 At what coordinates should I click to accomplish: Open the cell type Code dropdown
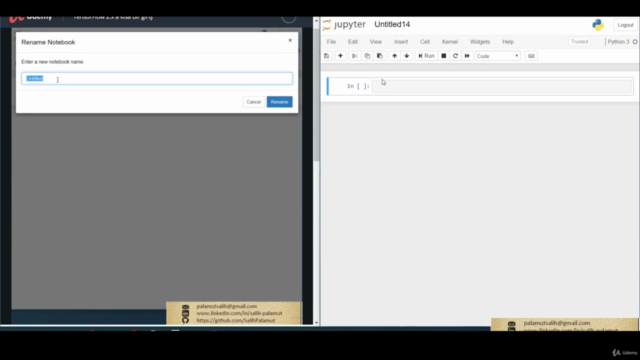click(498, 56)
